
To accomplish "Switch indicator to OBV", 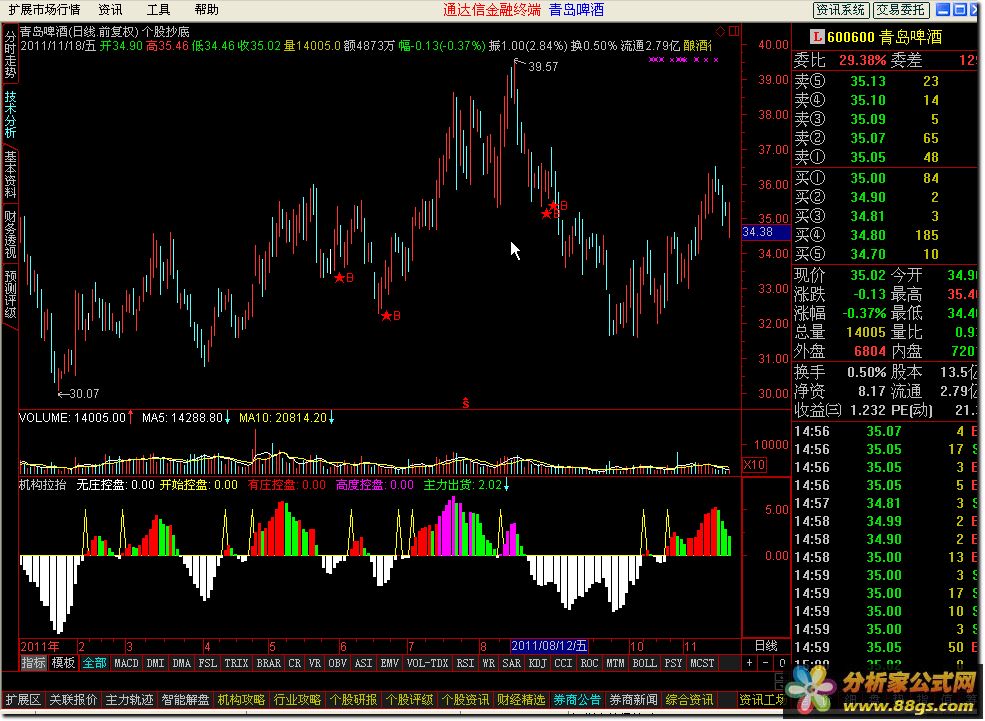I will coord(337,663).
